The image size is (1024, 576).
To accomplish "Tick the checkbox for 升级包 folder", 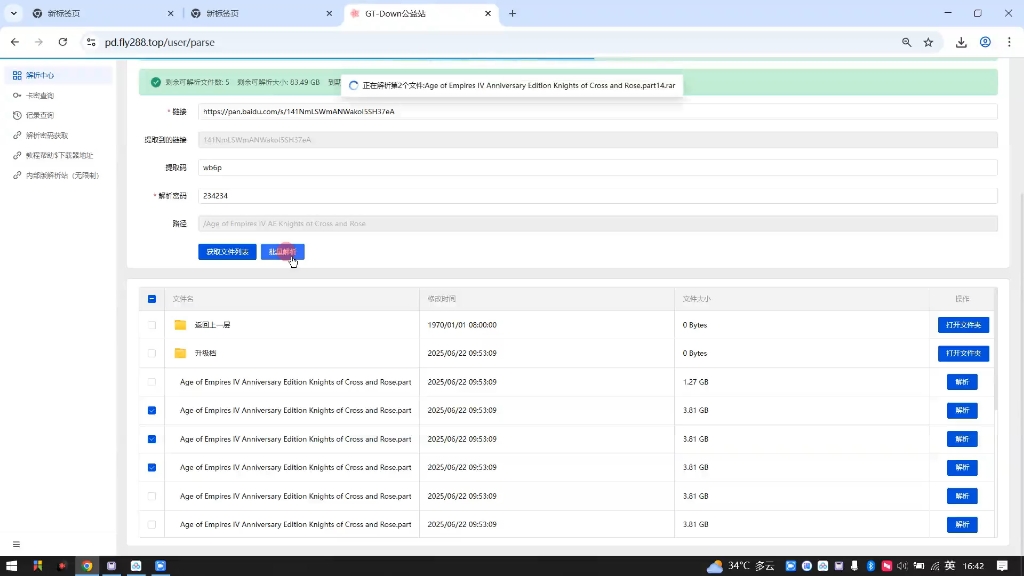I will [x=152, y=353].
